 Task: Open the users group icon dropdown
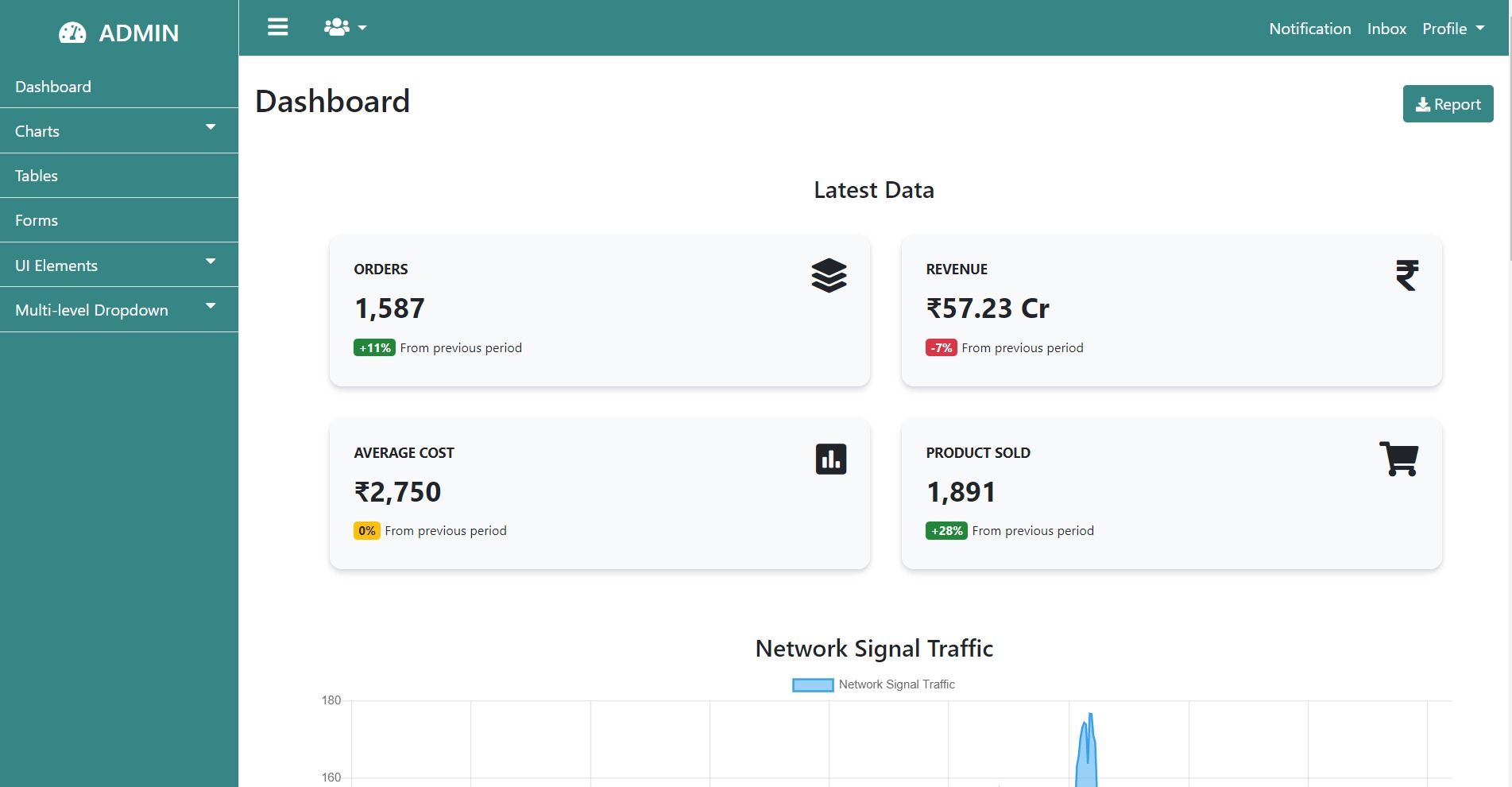click(345, 28)
